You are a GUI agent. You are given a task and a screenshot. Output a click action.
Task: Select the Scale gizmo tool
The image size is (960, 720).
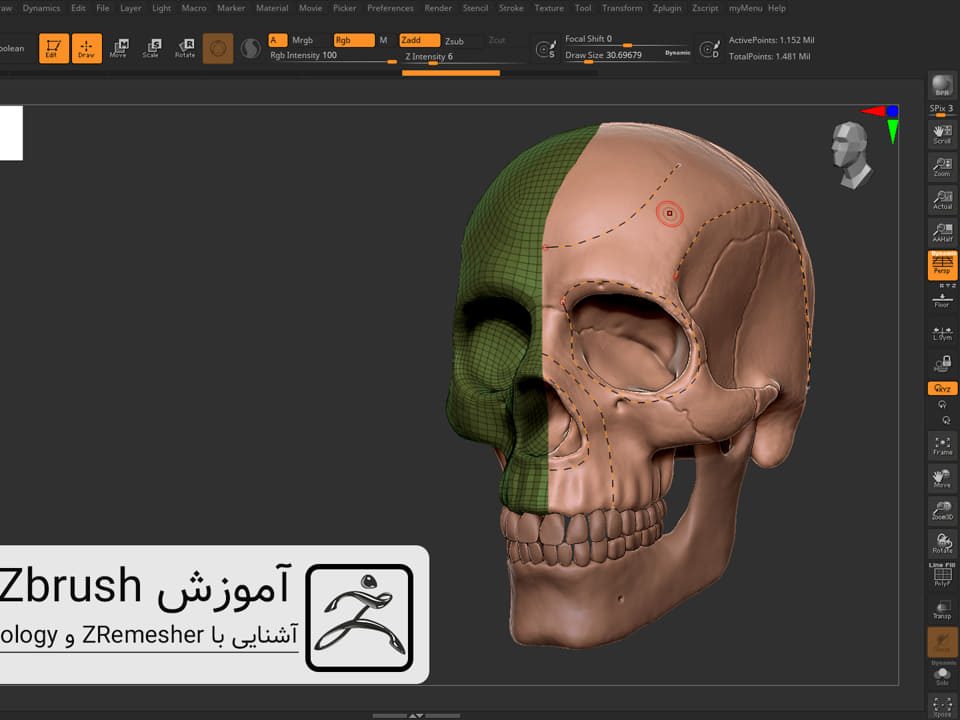151,48
